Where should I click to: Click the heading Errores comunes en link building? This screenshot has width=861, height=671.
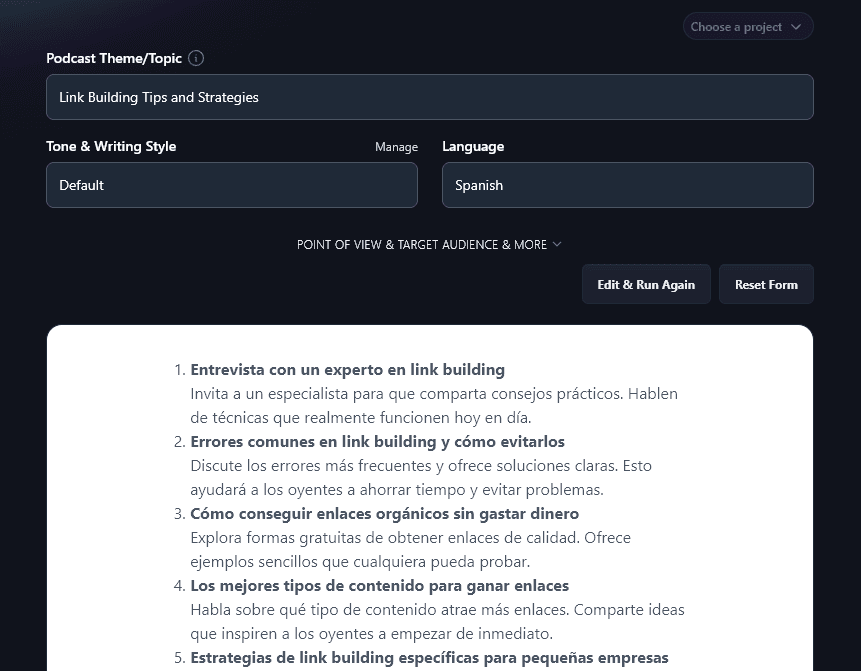(x=377, y=441)
